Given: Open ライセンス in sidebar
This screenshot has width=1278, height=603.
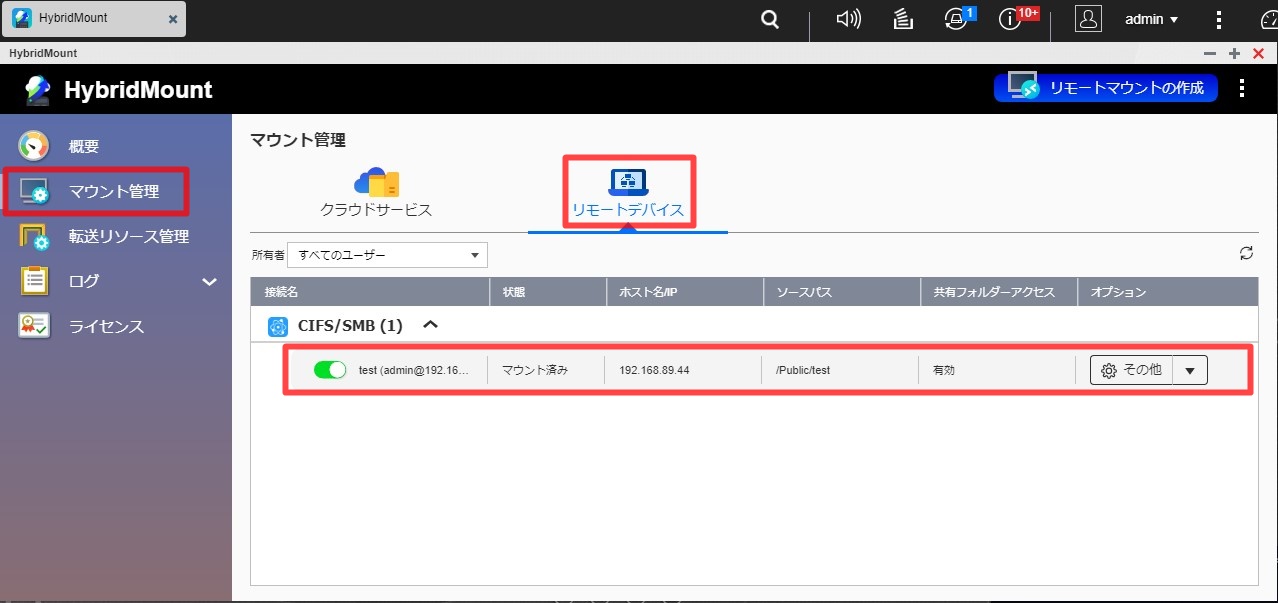Looking at the screenshot, I should coord(106,327).
